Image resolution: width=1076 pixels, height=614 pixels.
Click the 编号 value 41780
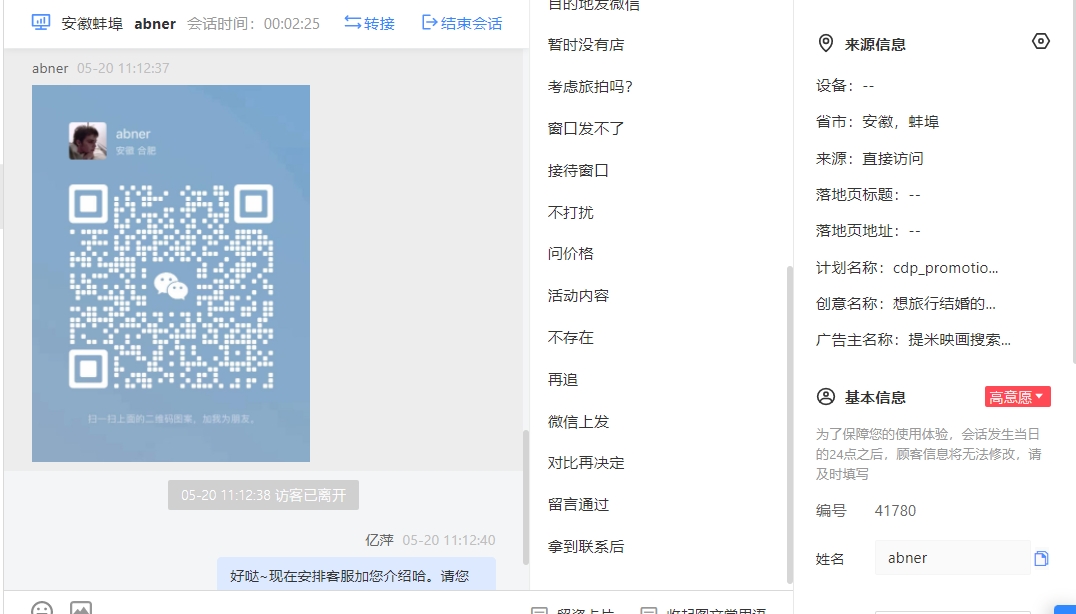(x=896, y=511)
